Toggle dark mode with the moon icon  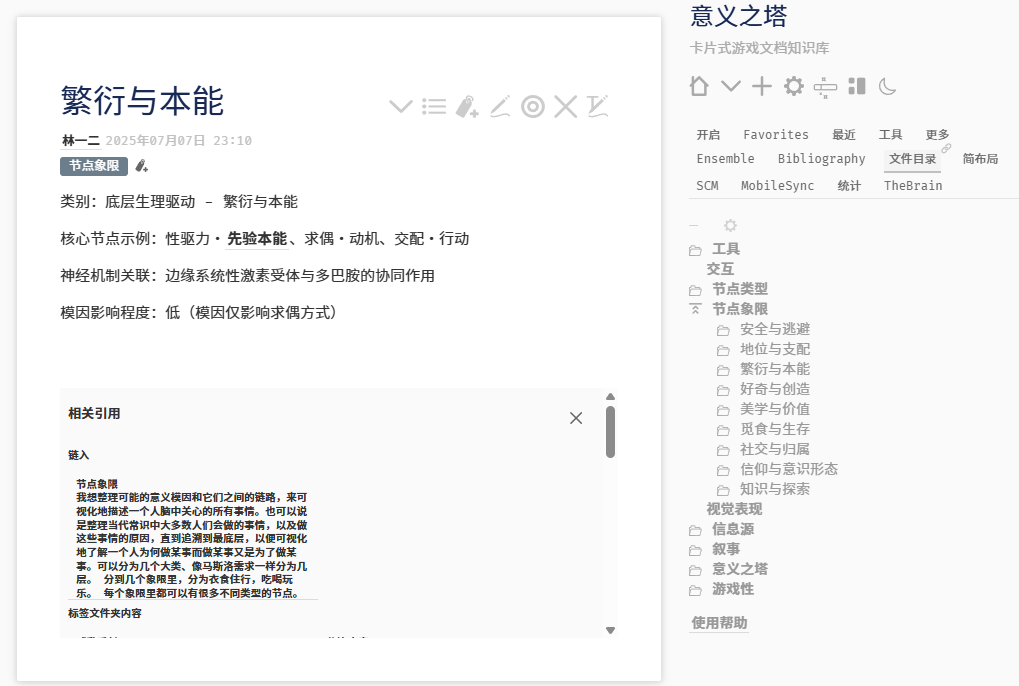[887, 86]
